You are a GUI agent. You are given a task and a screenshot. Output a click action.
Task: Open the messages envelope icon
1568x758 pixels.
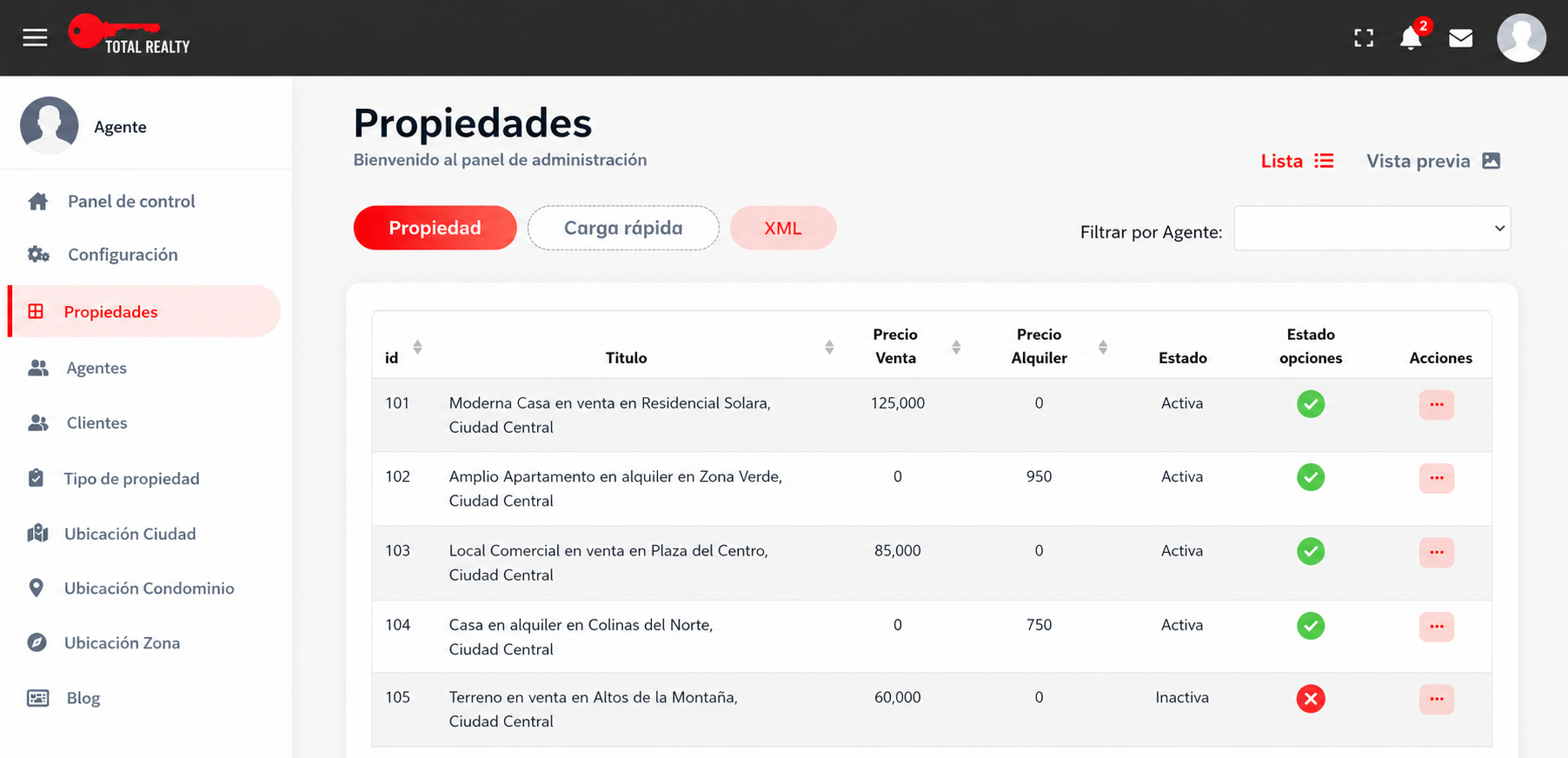tap(1461, 38)
